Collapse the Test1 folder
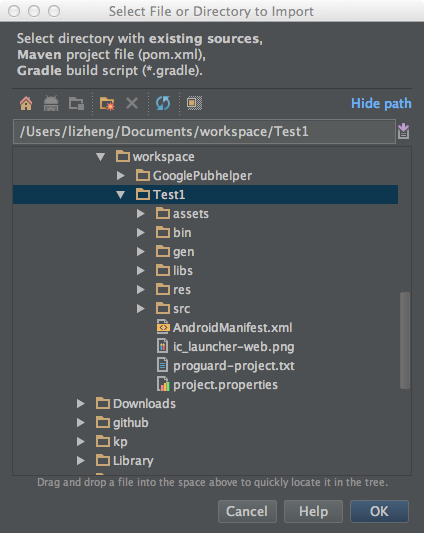Viewport: 424px width, 533px height. [x=120, y=195]
